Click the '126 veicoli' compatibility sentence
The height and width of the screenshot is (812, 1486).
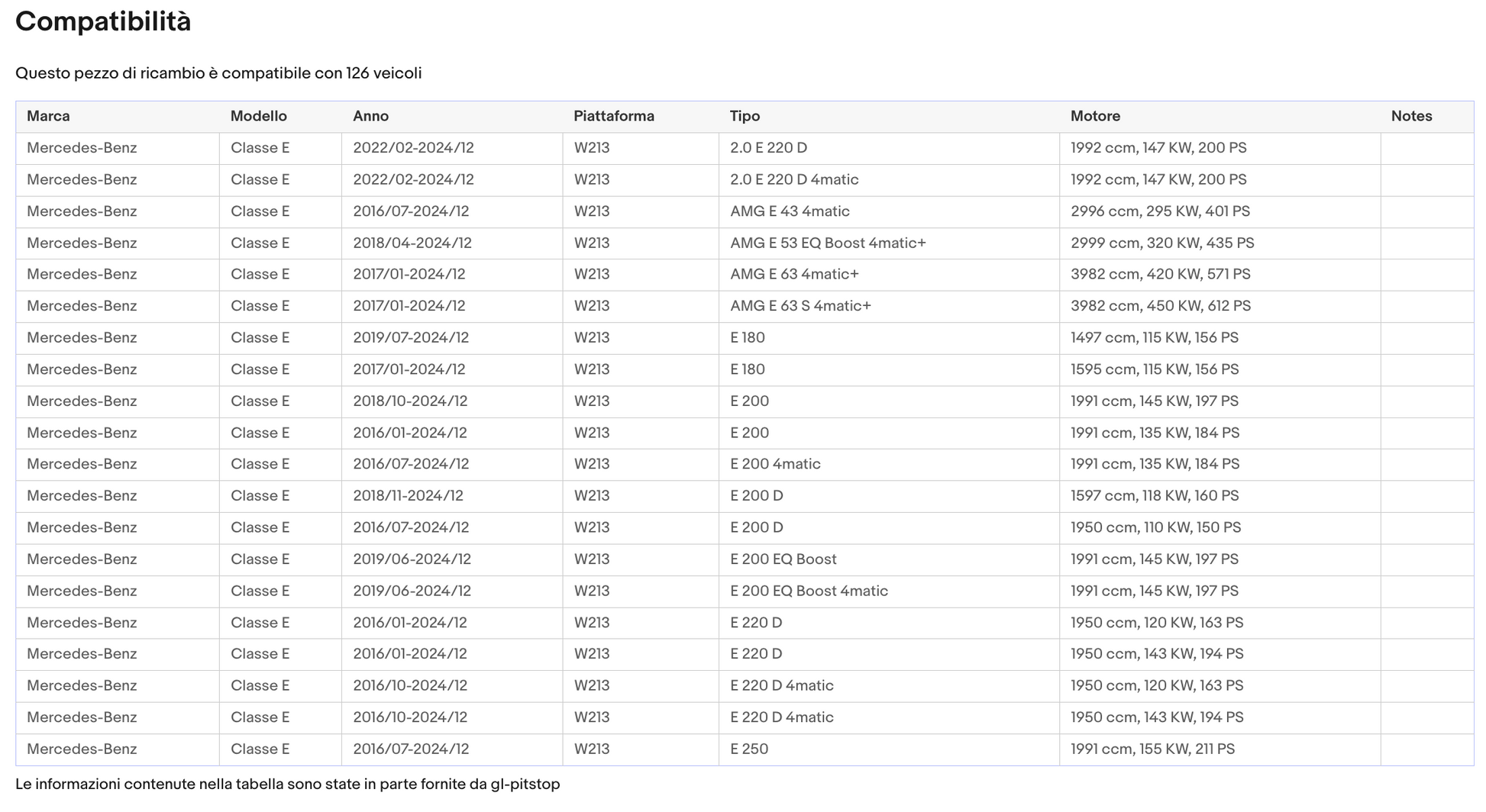tap(218, 73)
